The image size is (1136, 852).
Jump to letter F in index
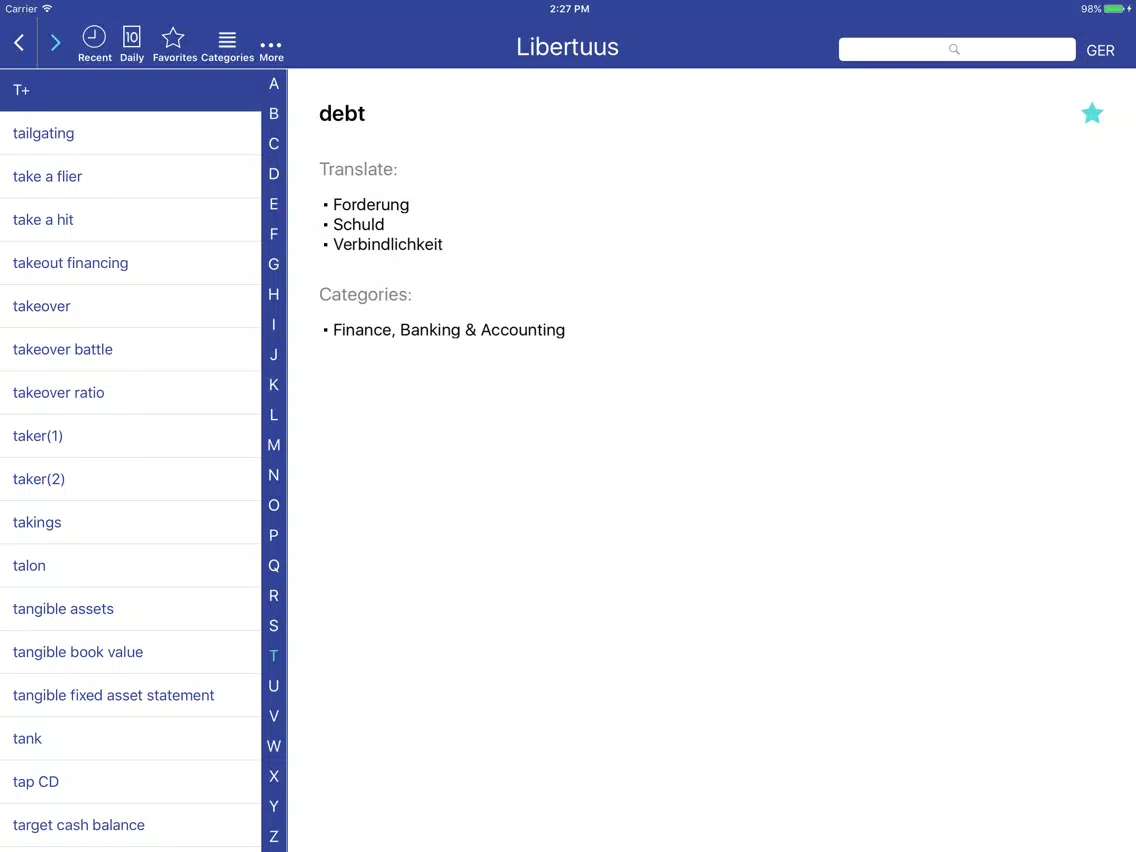coord(274,234)
